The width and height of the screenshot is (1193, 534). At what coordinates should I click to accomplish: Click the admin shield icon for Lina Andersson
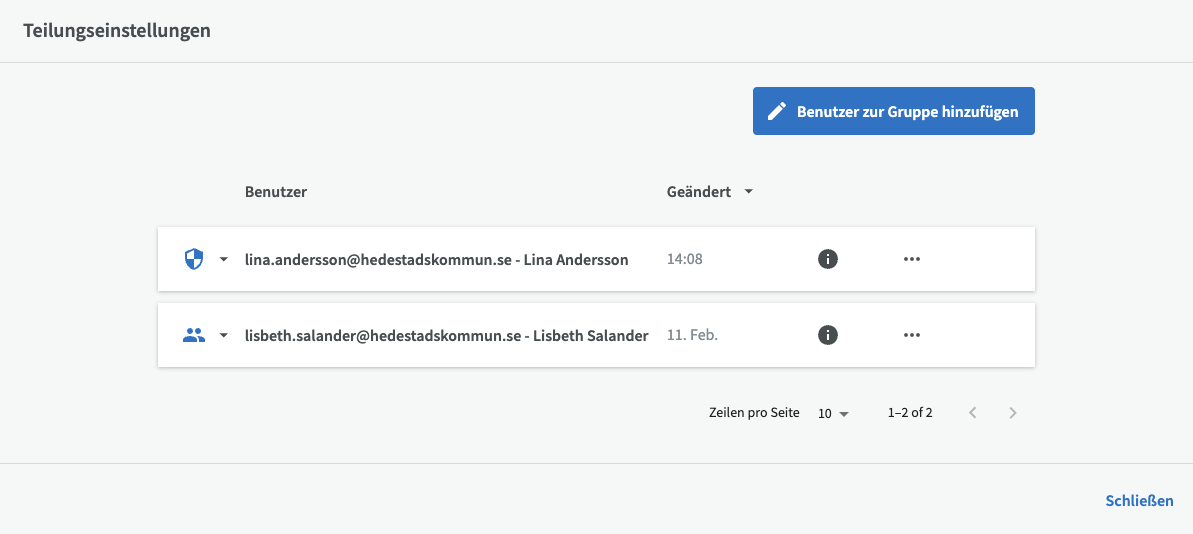coord(194,260)
